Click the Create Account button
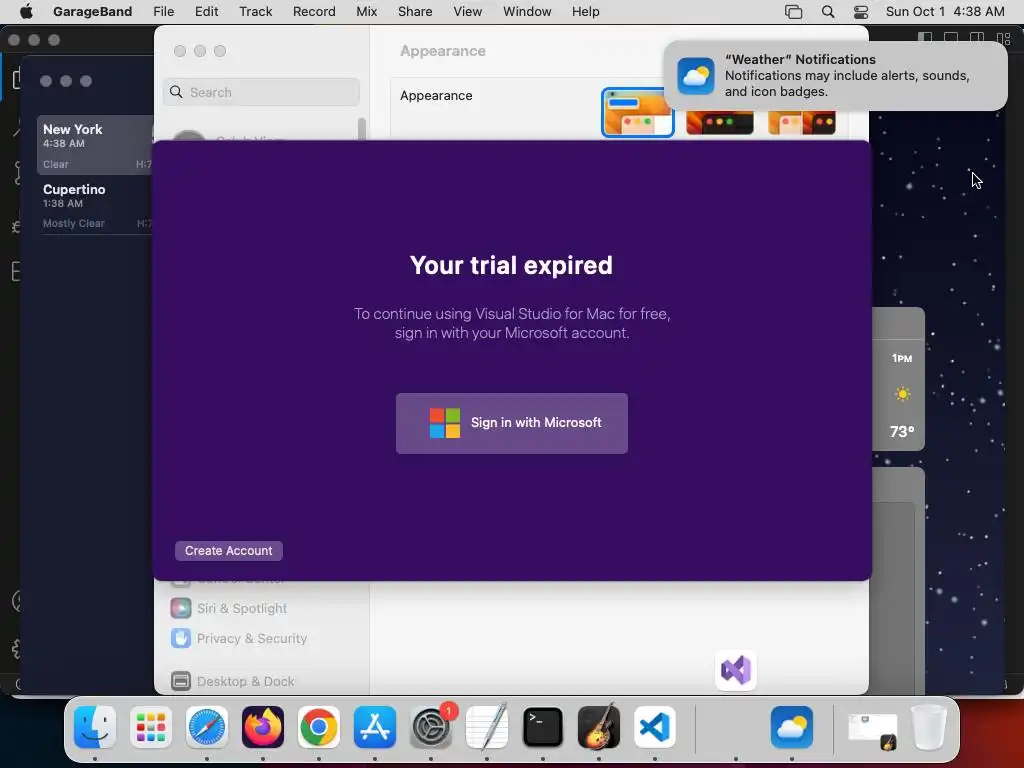The image size is (1024, 768). [229, 551]
